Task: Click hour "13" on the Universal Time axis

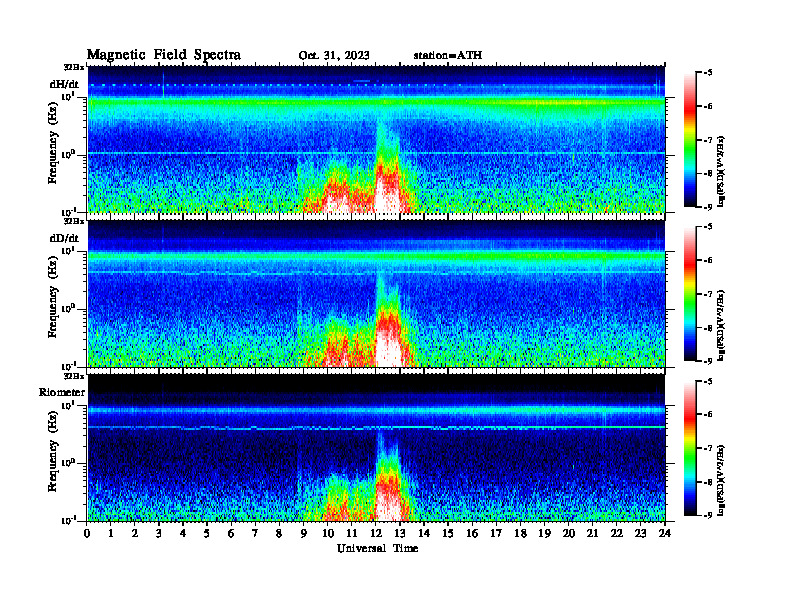Action: pos(400,533)
